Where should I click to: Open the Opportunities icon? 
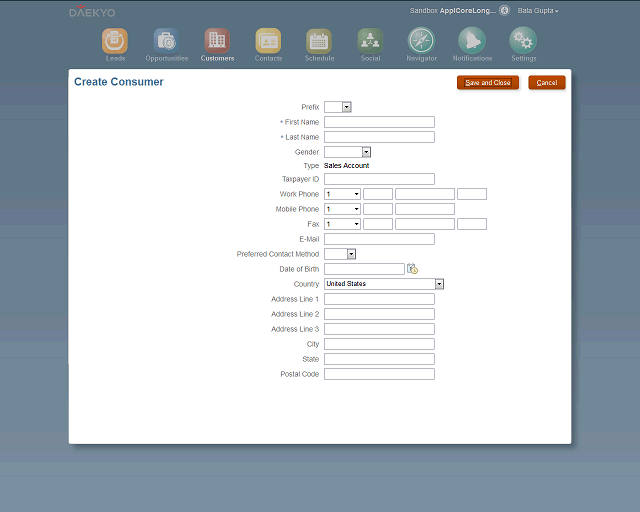166,41
